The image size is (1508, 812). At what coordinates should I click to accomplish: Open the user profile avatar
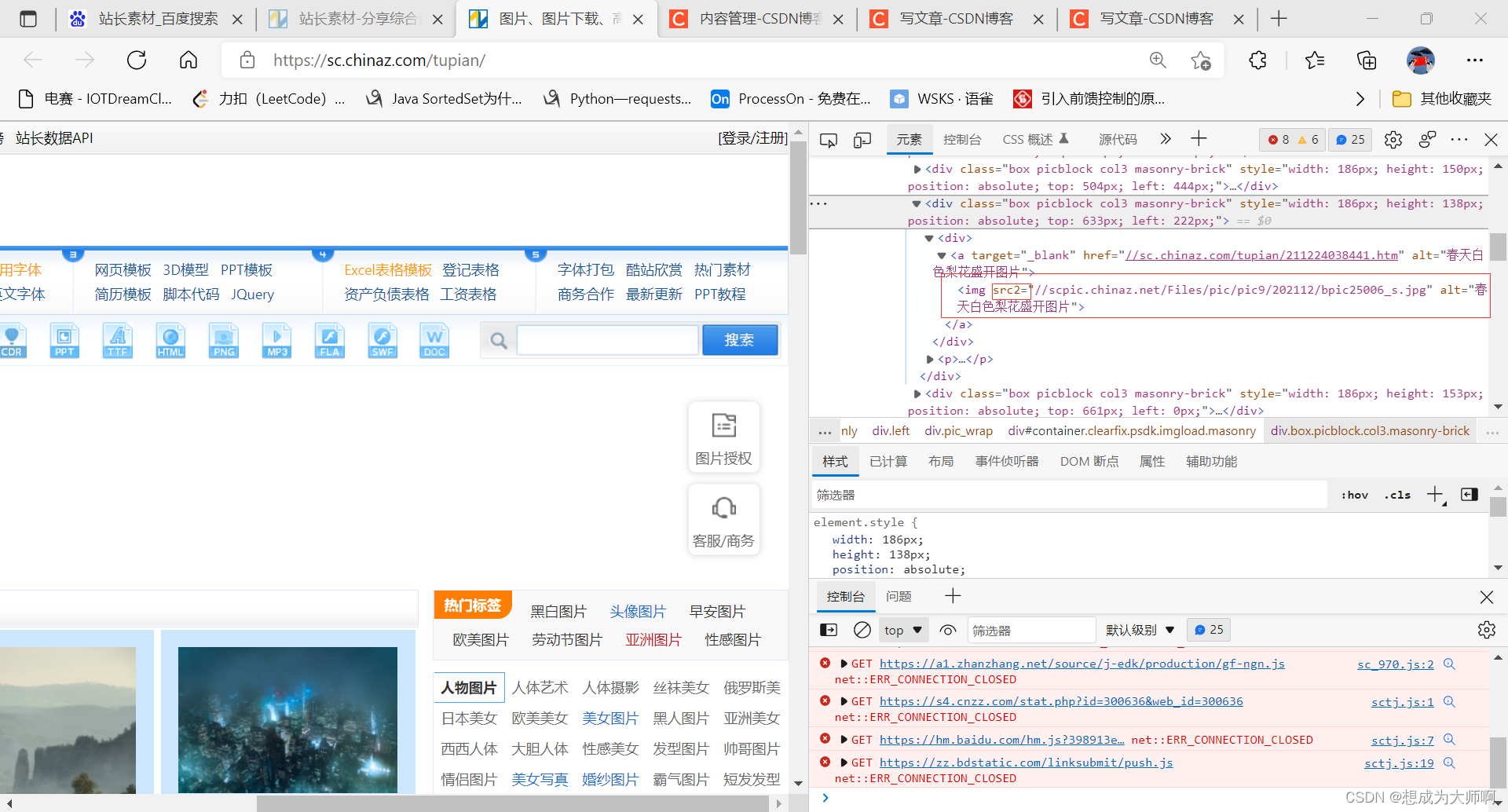pos(1420,60)
